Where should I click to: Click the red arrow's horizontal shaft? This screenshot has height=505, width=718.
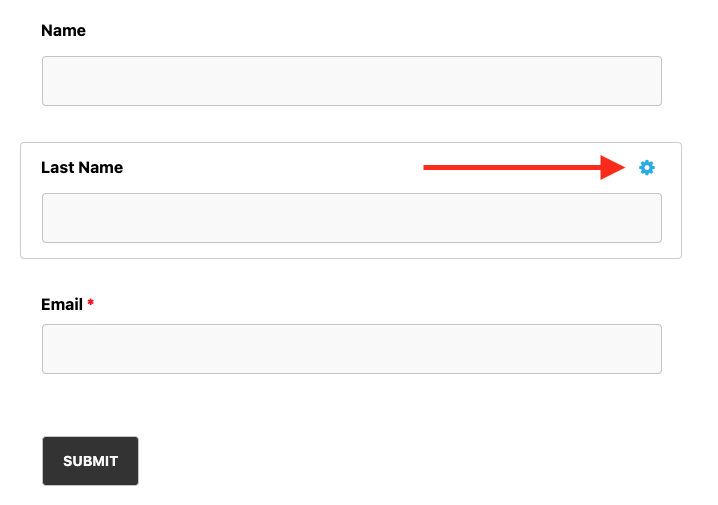[510, 168]
